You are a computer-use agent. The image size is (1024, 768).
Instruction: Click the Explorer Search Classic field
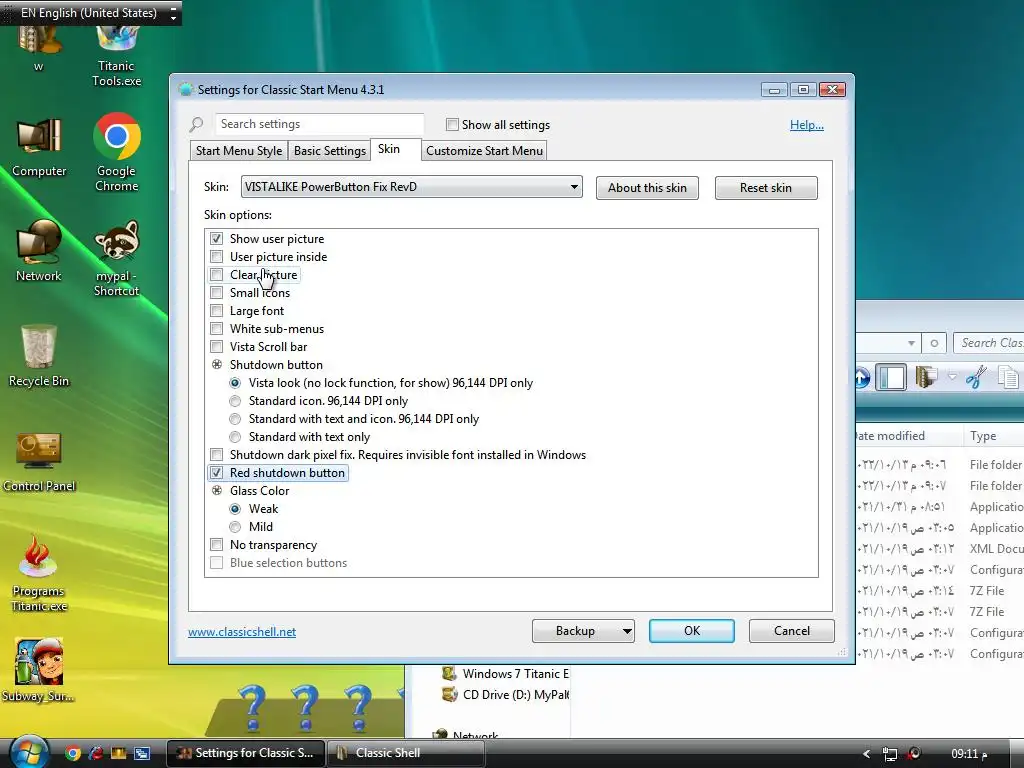989,343
